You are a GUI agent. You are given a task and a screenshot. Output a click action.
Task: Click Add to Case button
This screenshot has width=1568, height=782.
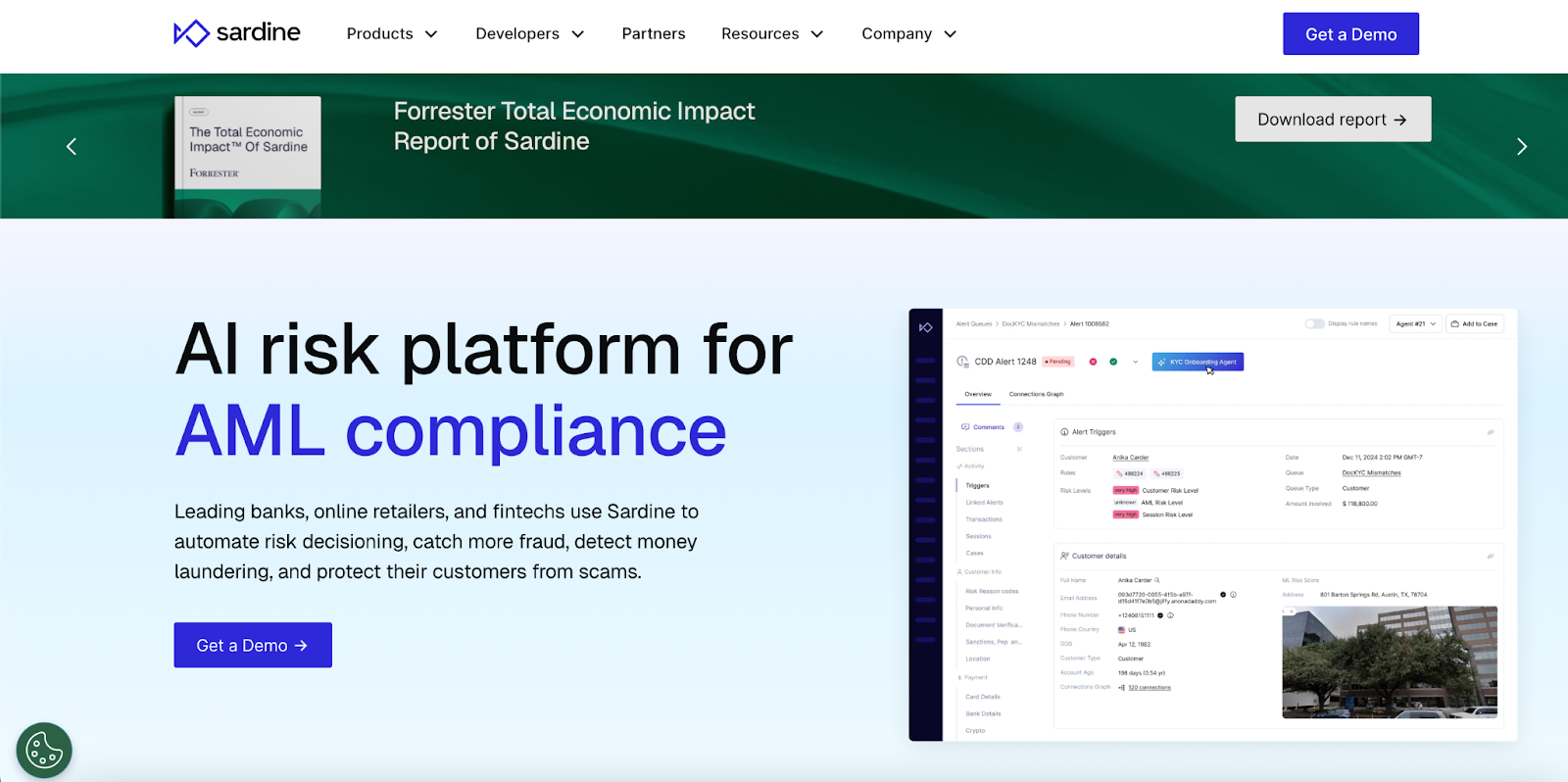pos(1475,323)
